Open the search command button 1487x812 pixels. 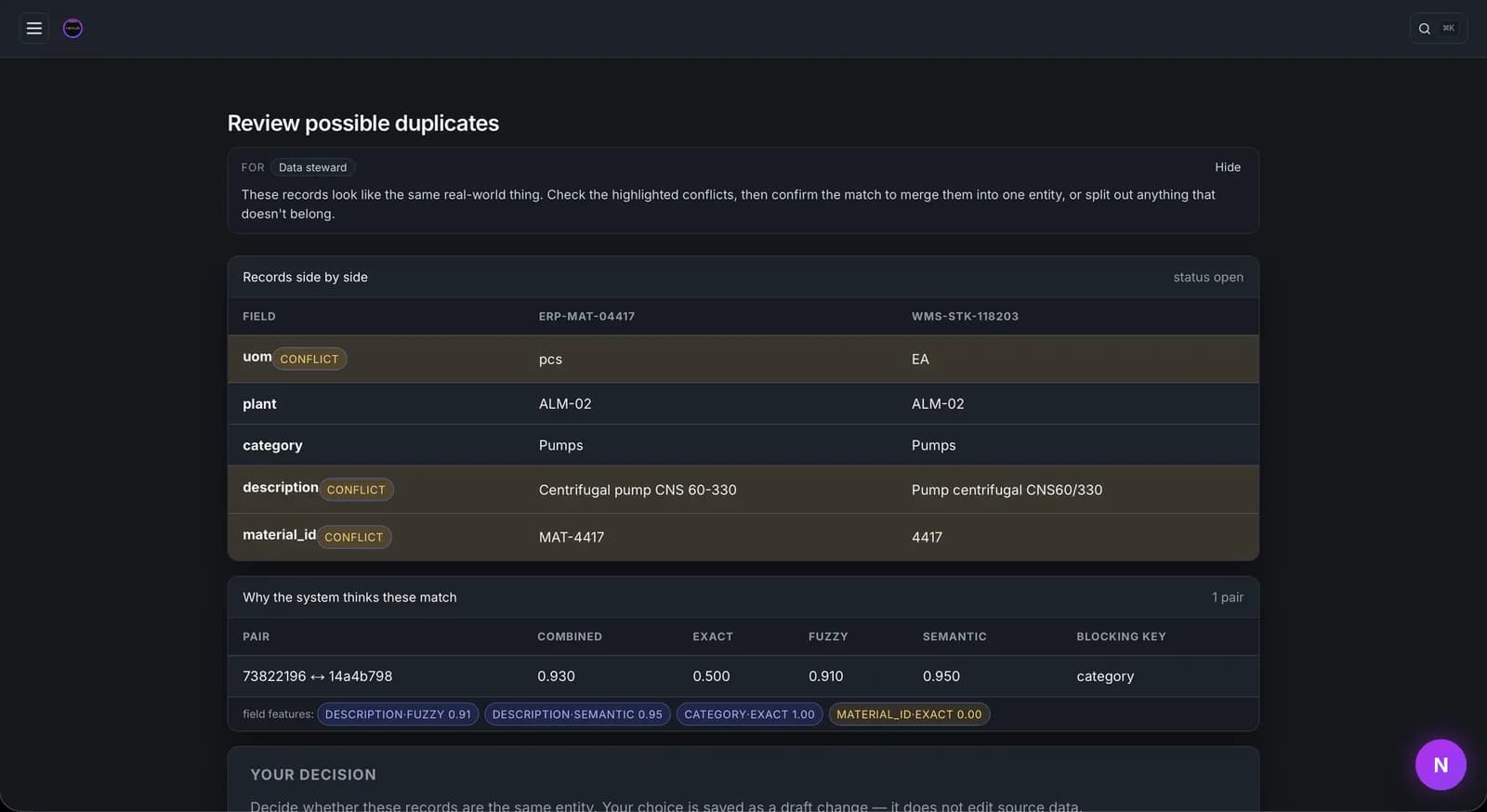1438,28
